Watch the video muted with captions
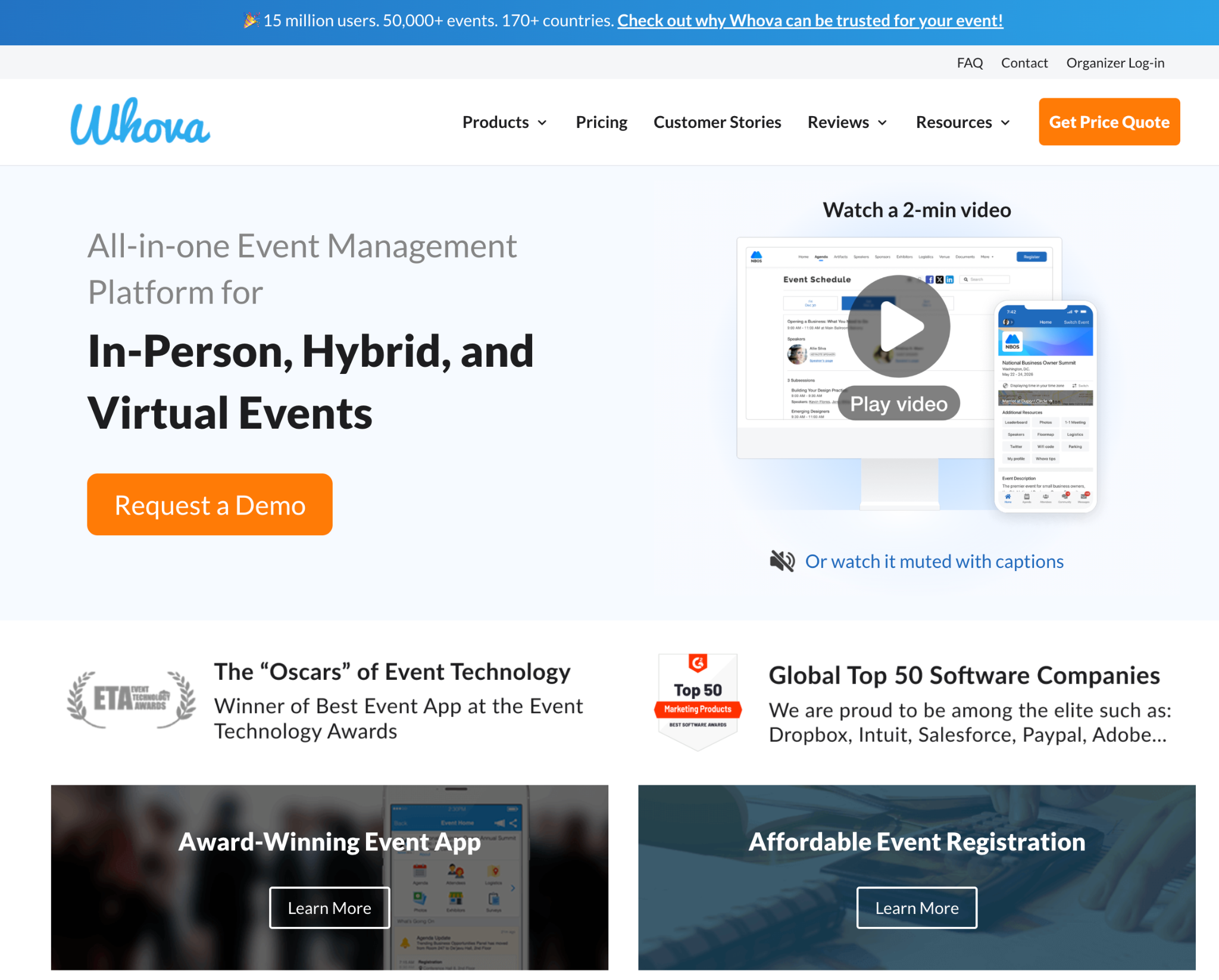This screenshot has width=1219, height=980. coord(934,561)
